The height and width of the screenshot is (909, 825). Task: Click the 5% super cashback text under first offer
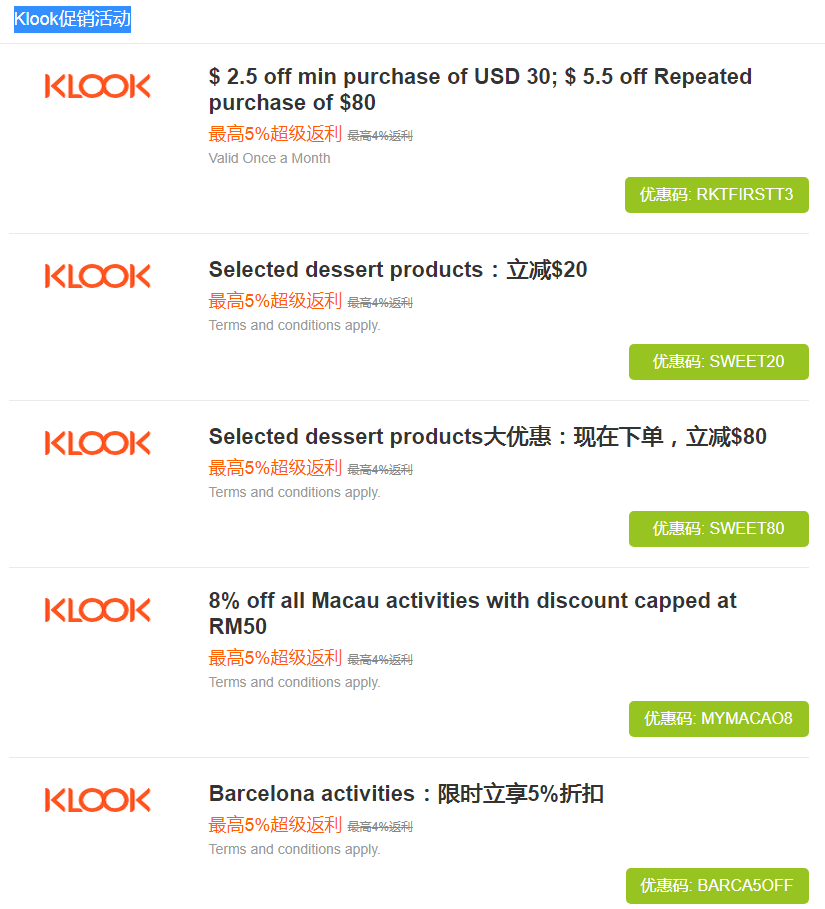coord(275,134)
